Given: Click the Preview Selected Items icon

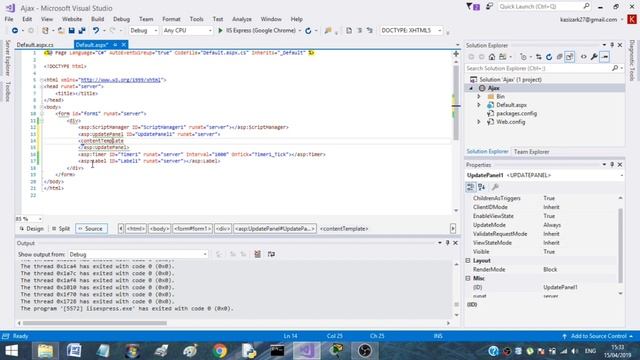Looking at the screenshot, I should click(x=605, y=57).
